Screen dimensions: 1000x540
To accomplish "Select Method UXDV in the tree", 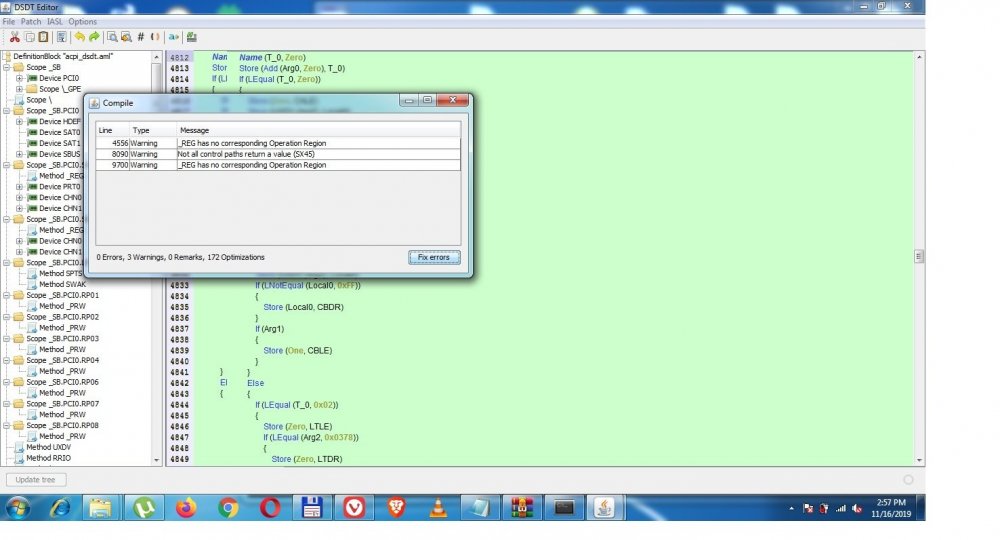I will (x=48, y=447).
